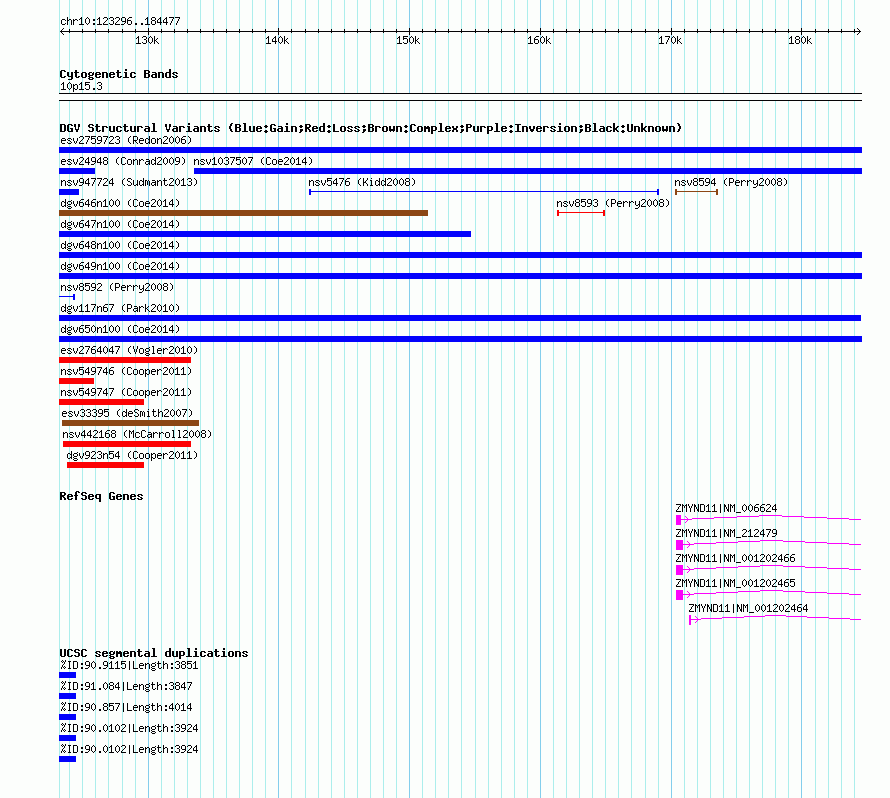890x798 pixels.
Task: Click nsv947724 (Sudmant2013) label
Action: [x=129, y=182]
